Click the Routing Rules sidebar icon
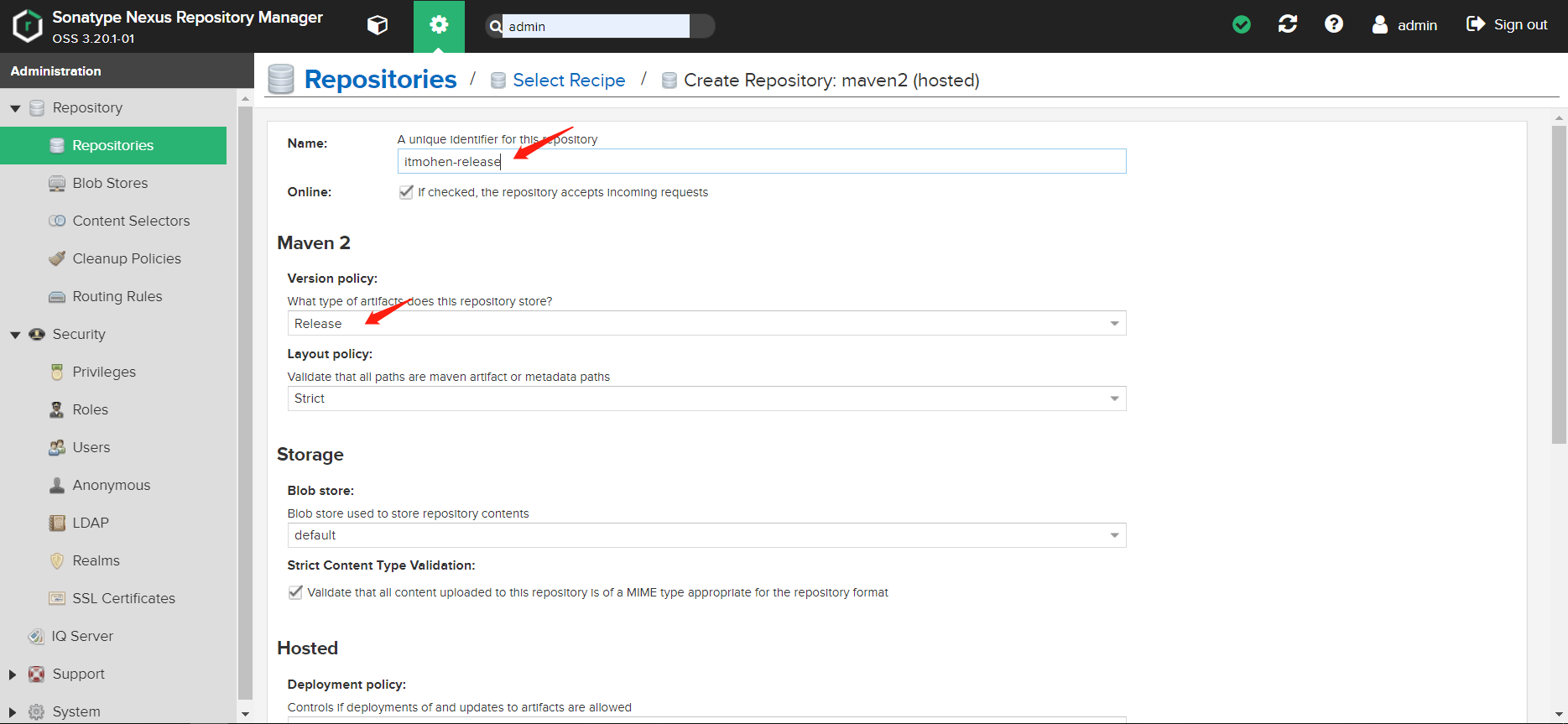This screenshot has width=1568, height=724. tap(57, 297)
